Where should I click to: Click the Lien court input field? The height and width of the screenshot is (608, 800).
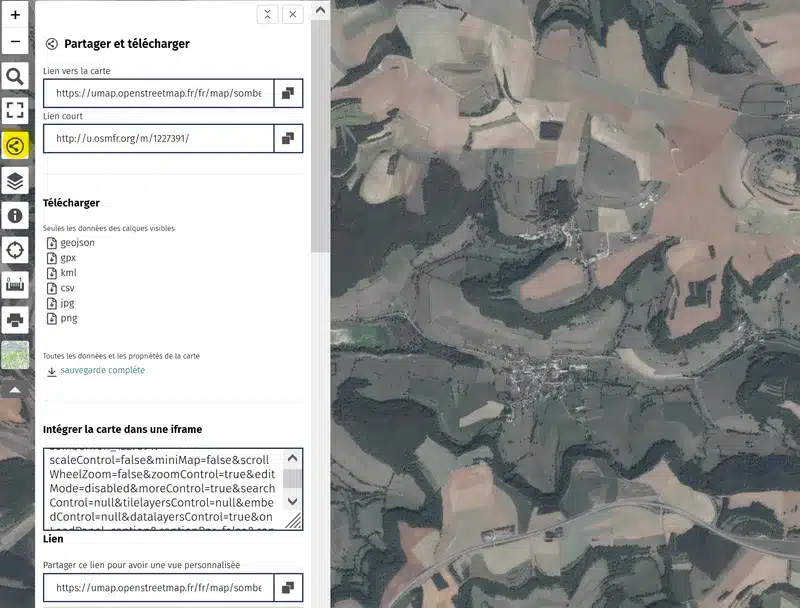pos(159,138)
